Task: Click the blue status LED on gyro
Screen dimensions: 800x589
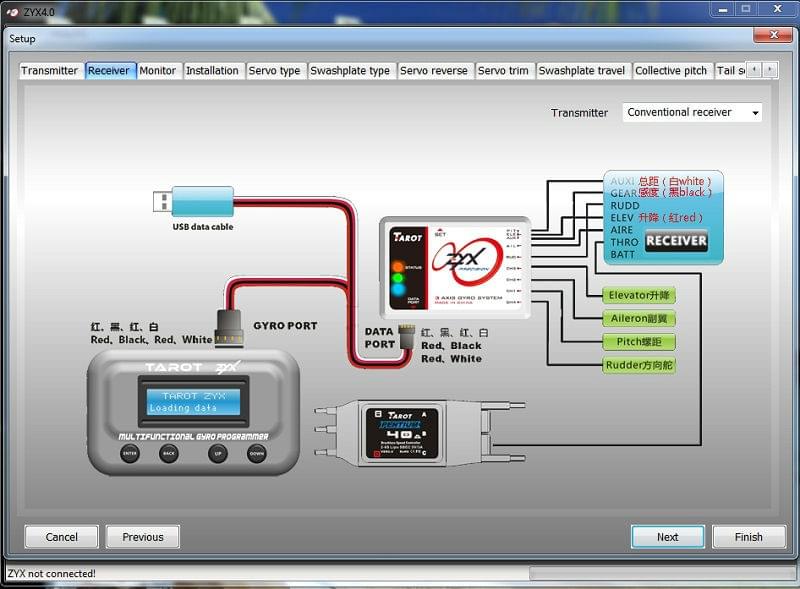Action: tap(397, 290)
